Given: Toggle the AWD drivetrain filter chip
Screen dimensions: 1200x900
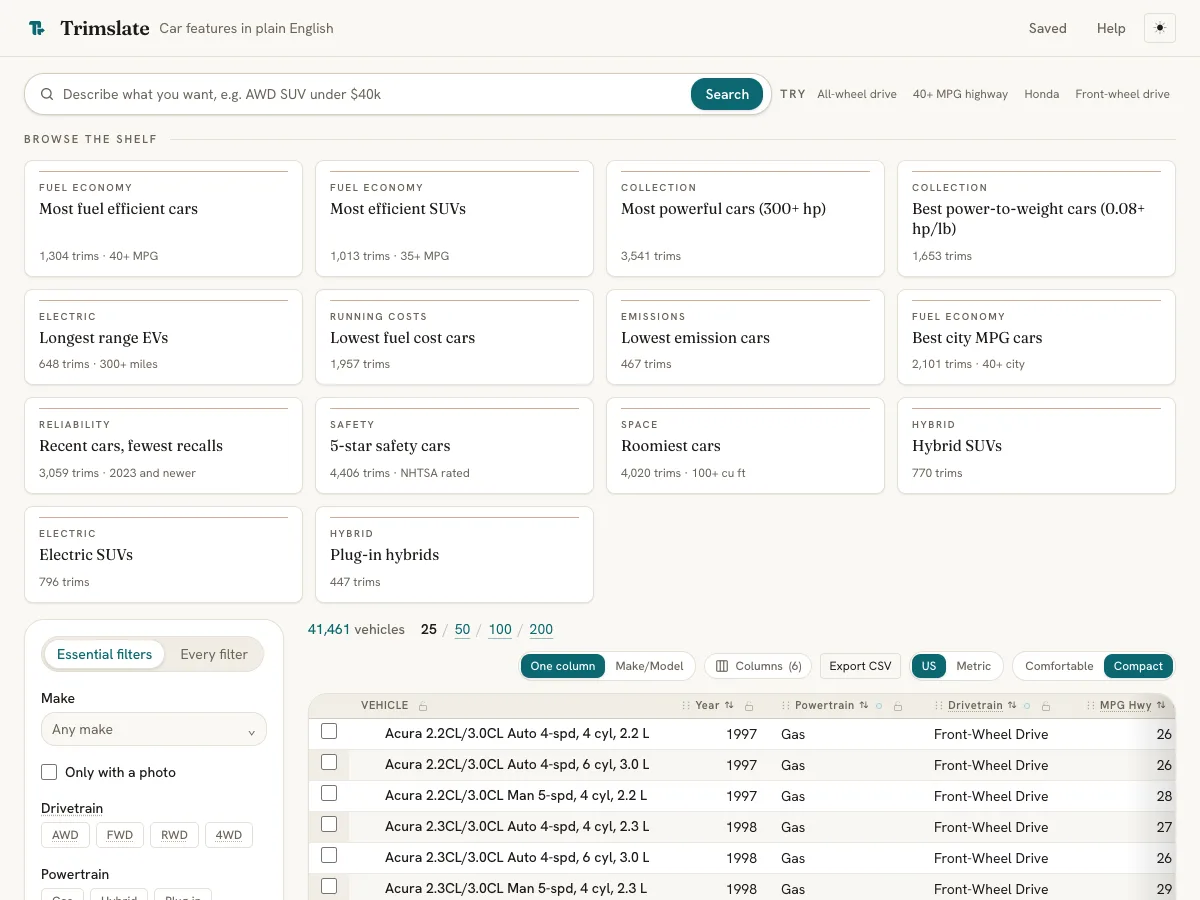Looking at the screenshot, I should tap(65, 835).
